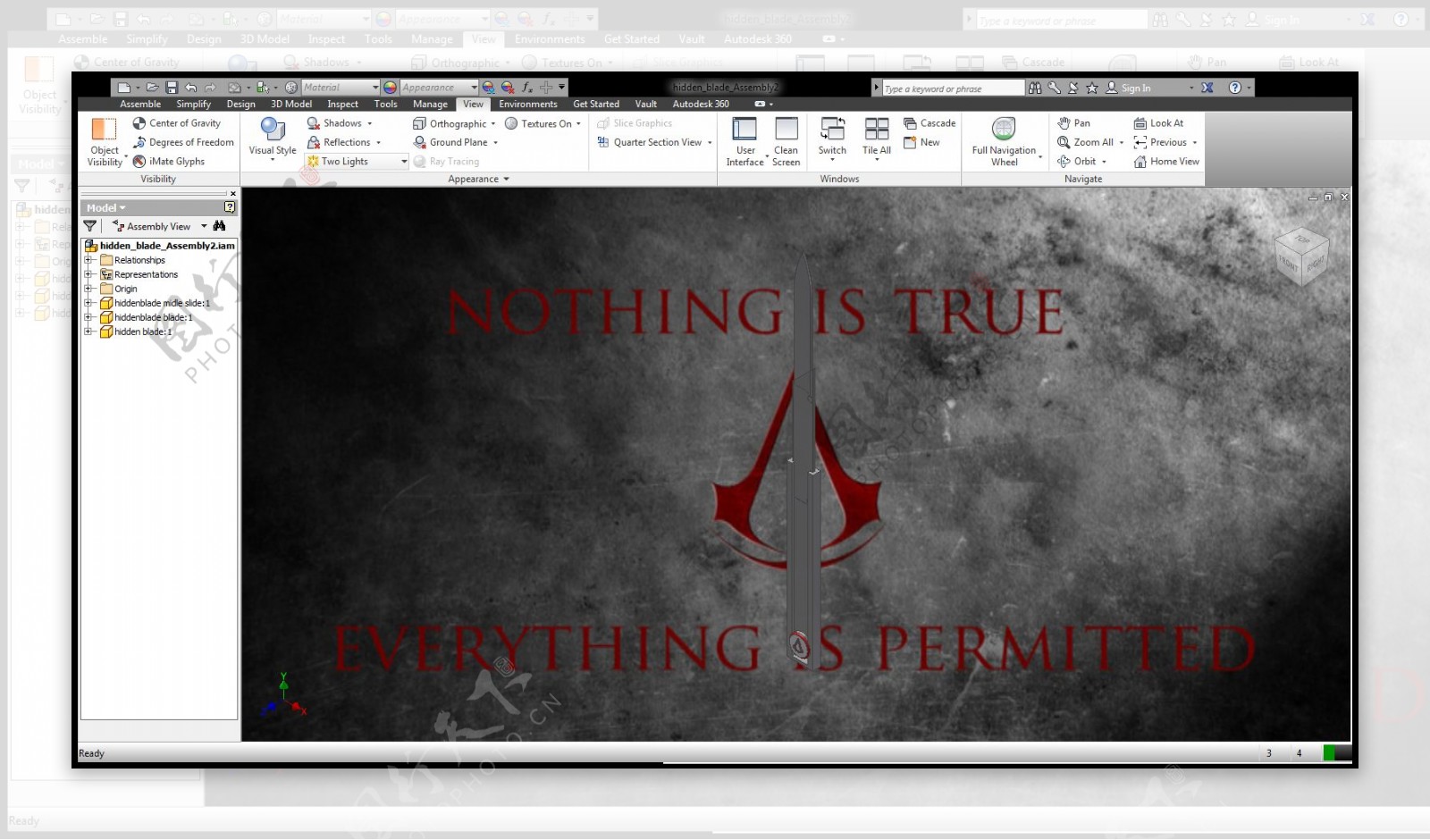Save the assembly with the floppy disk icon
Viewport: 1430px width, 840px height.
pos(172,88)
